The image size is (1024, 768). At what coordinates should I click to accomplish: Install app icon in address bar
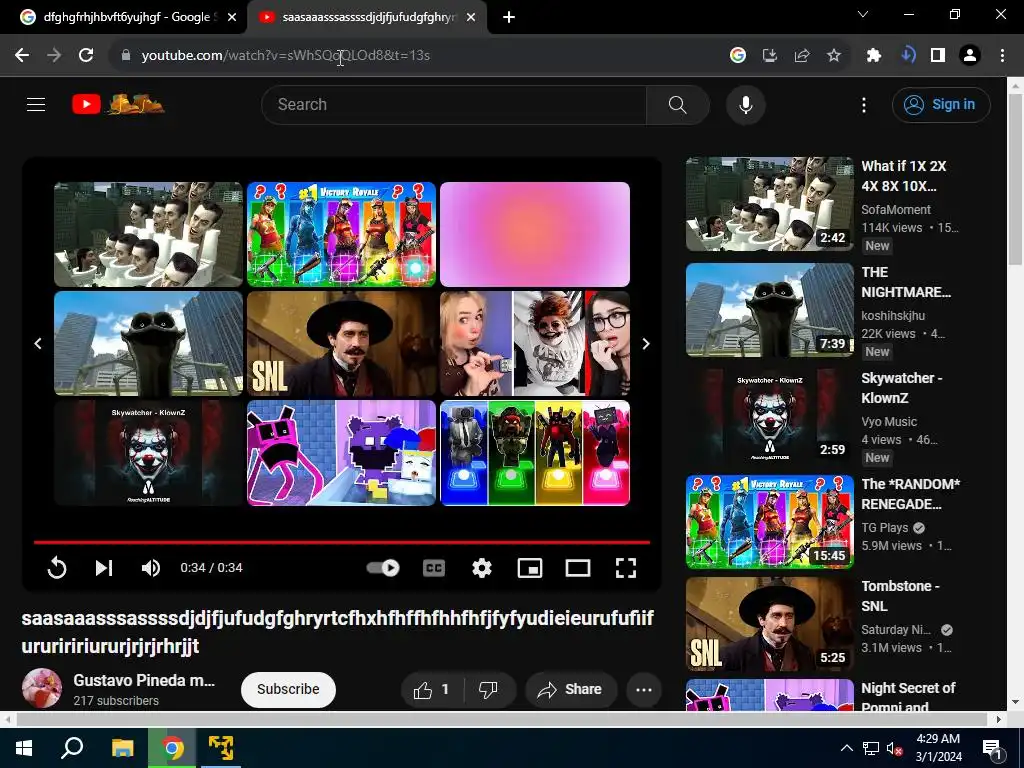[x=770, y=56]
